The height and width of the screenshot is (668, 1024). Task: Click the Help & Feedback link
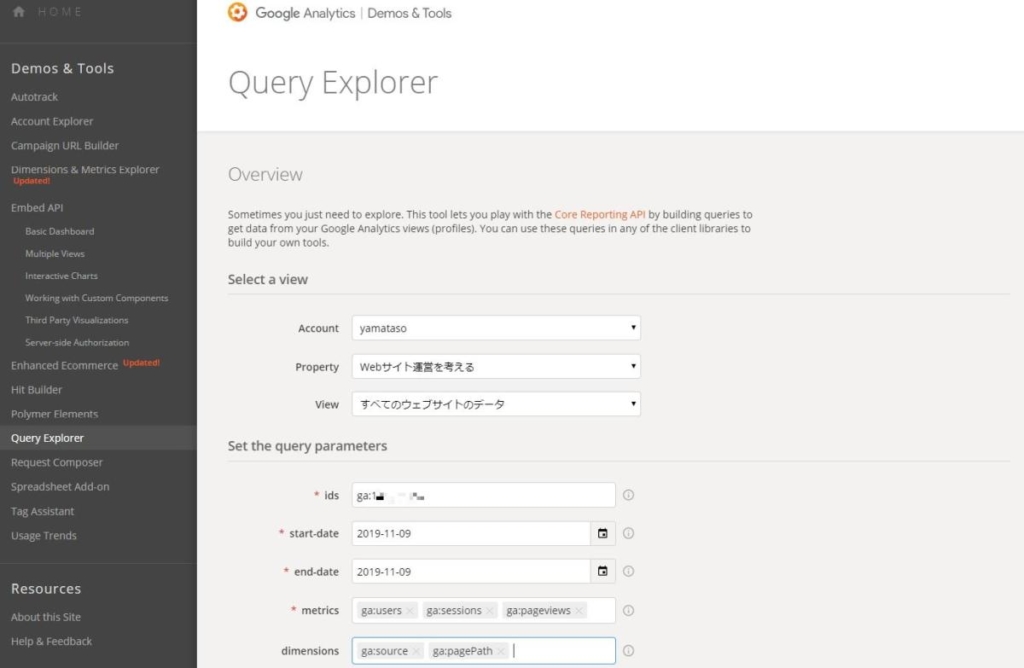click(51, 641)
